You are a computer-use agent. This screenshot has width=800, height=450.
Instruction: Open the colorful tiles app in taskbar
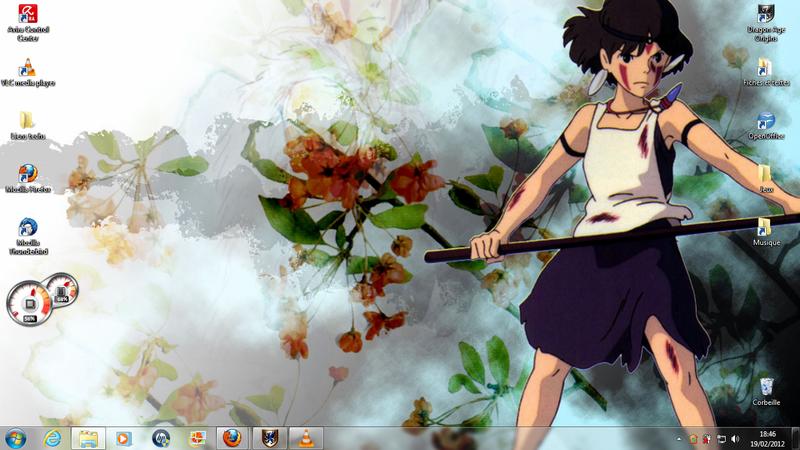(197, 438)
